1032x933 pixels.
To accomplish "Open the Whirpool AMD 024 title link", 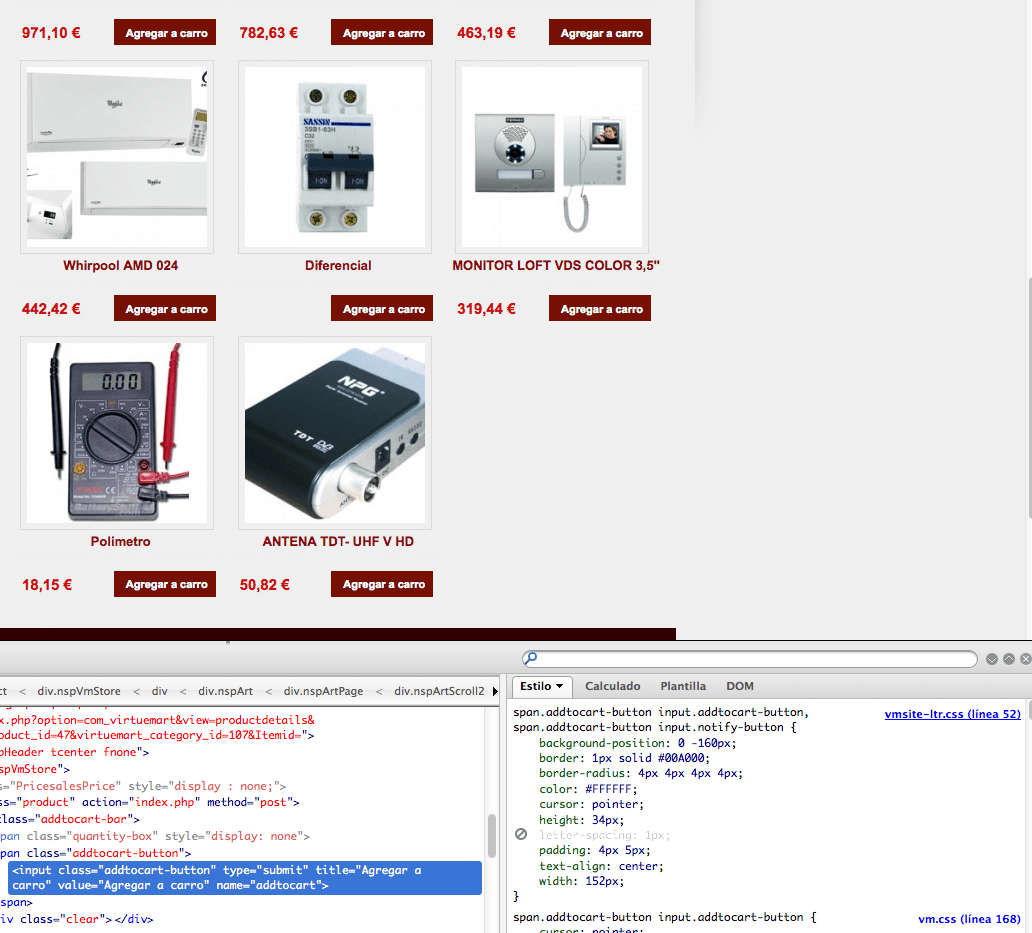I will (120, 265).
